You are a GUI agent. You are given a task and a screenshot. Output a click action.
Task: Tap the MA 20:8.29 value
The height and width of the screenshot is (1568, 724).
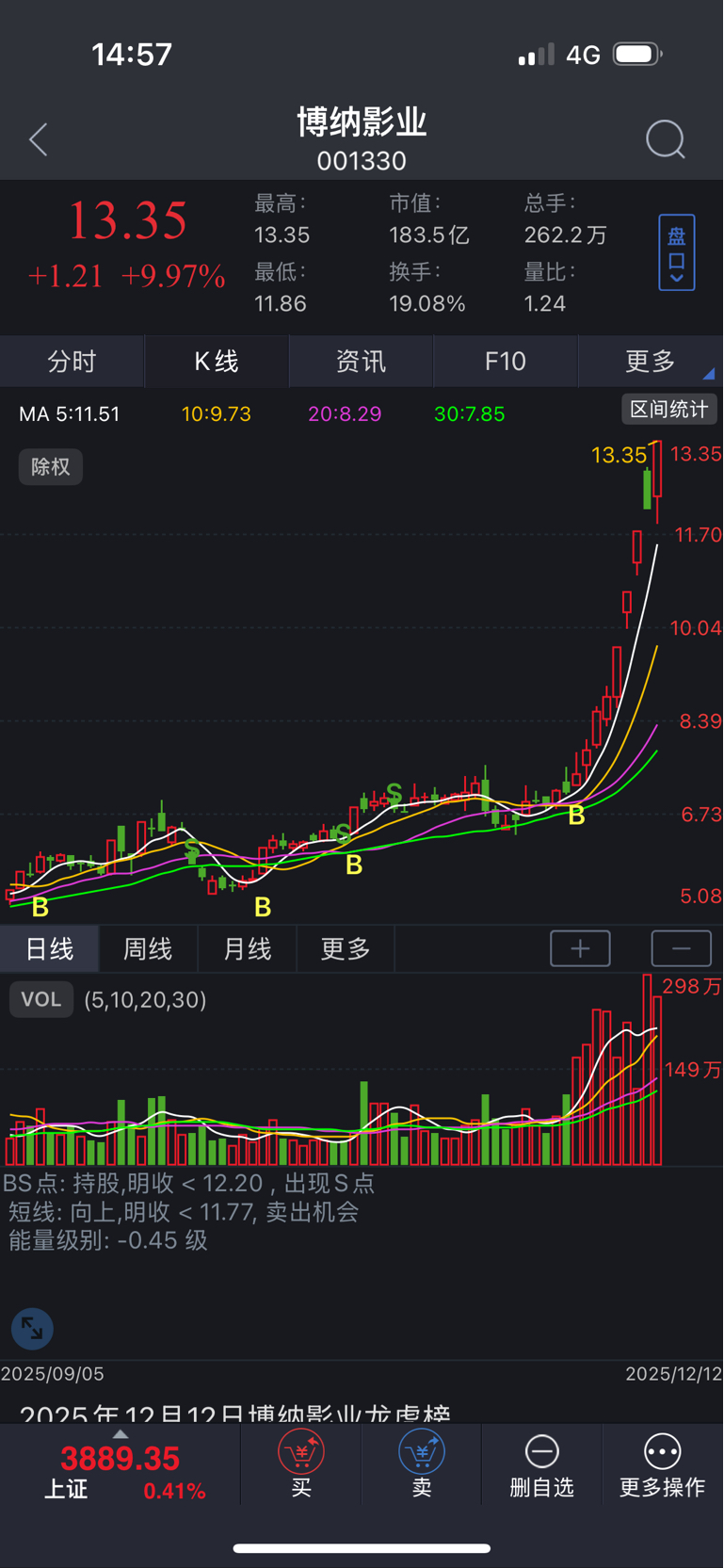[345, 414]
